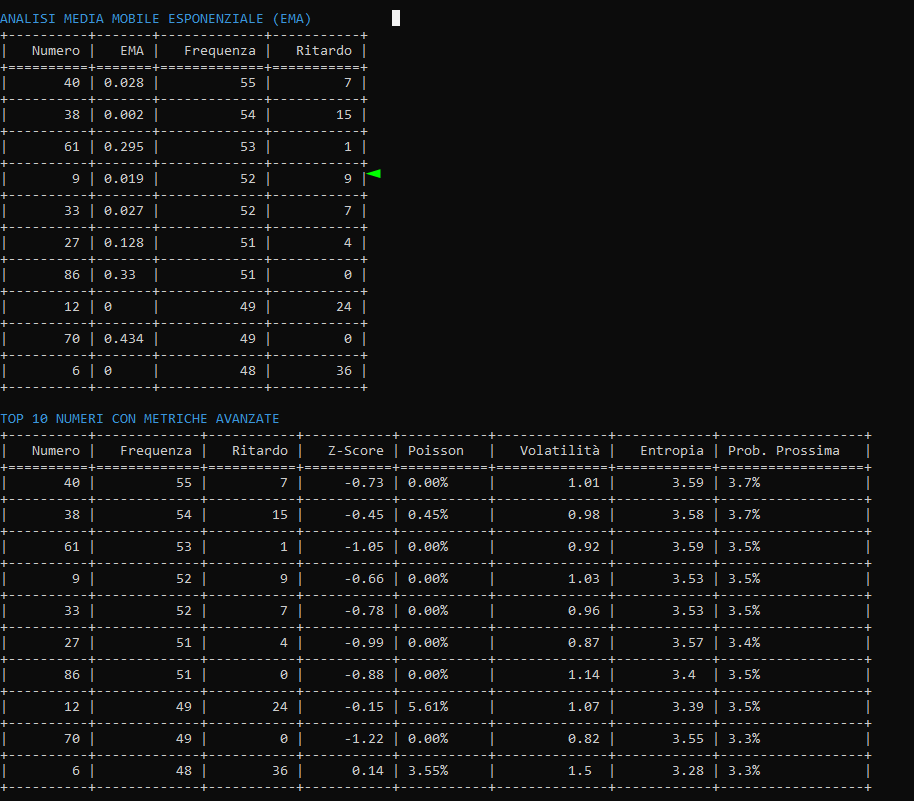
Task: Click the Z-Score column header
Action: pyautogui.click(x=356, y=451)
